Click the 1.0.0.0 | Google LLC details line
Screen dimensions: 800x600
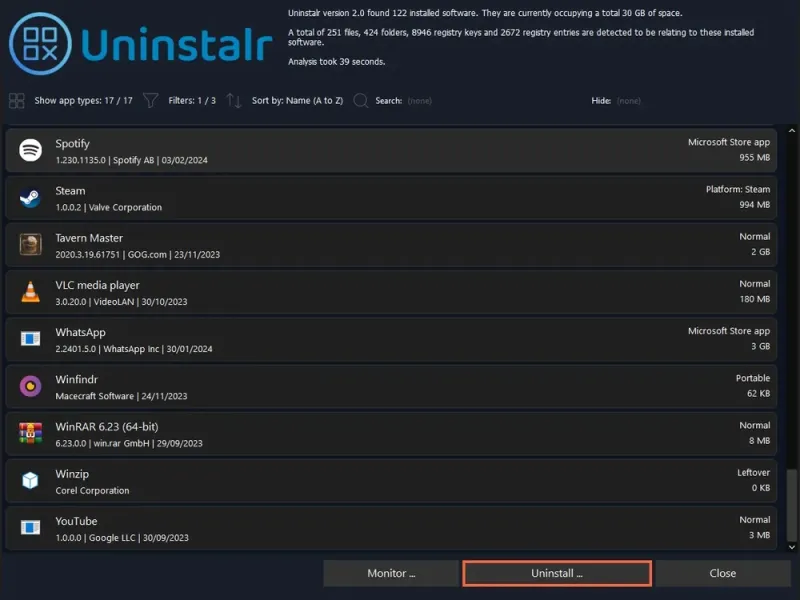tap(122, 538)
